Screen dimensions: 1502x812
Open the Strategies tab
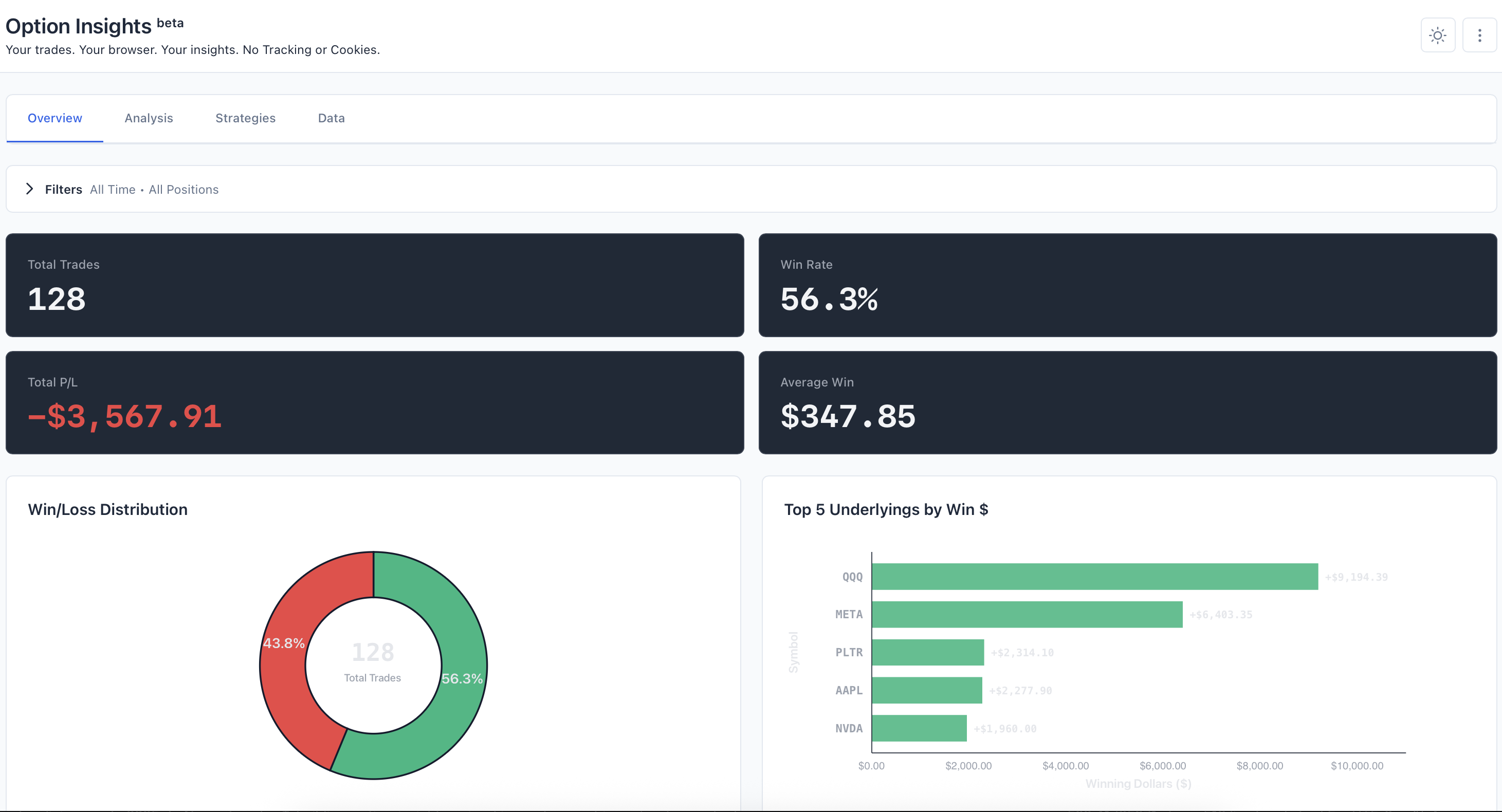(245, 118)
